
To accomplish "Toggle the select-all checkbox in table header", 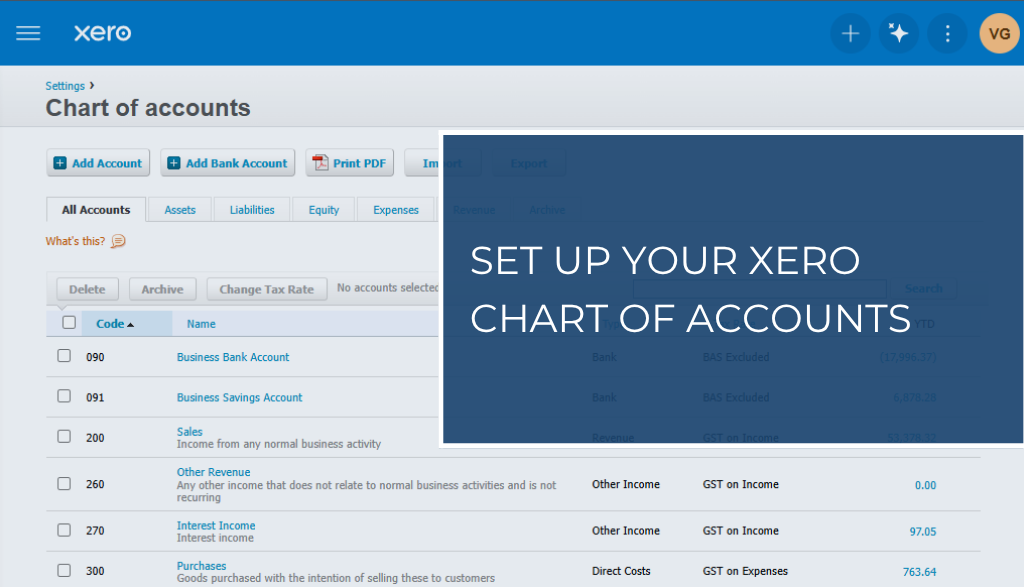I will (68, 322).
